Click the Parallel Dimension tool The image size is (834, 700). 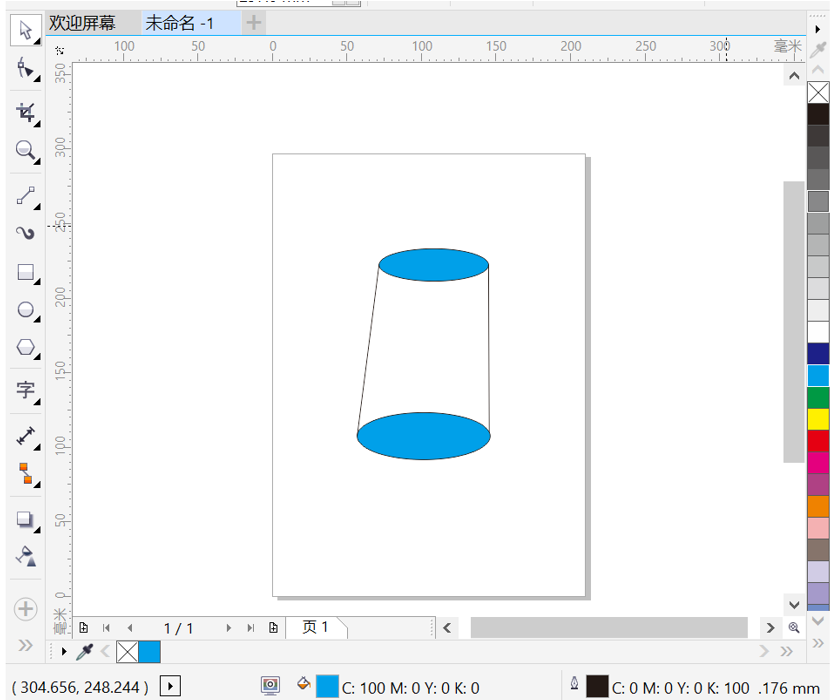pyautogui.click(x=25, y=436)
